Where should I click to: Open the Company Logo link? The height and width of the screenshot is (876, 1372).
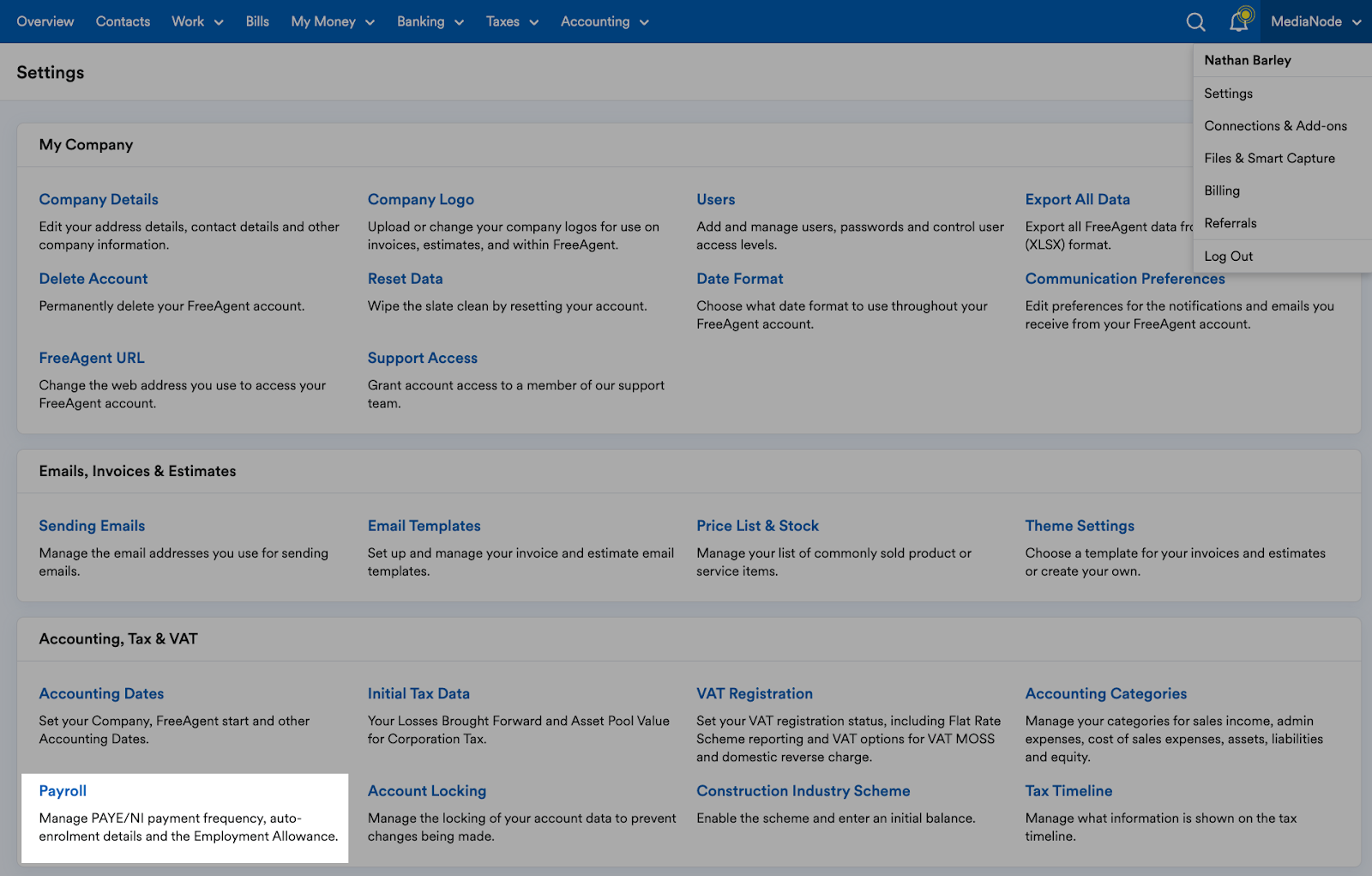[x=420, y=199]
